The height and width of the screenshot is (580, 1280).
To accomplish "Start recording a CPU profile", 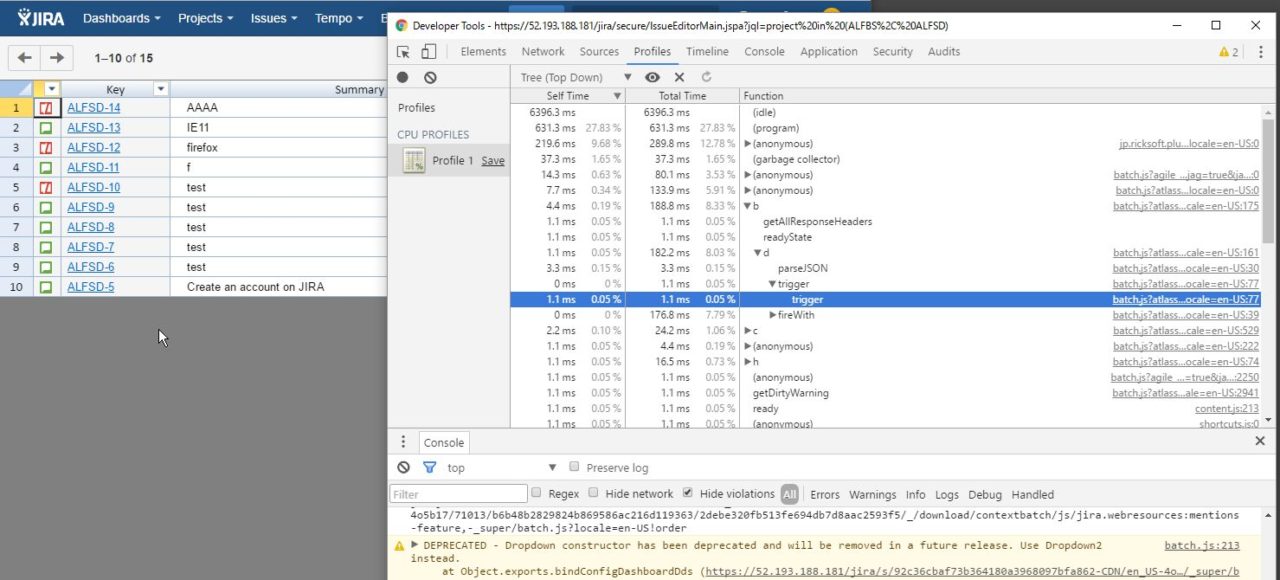I will pyautogui.click(x=403, y=77).
